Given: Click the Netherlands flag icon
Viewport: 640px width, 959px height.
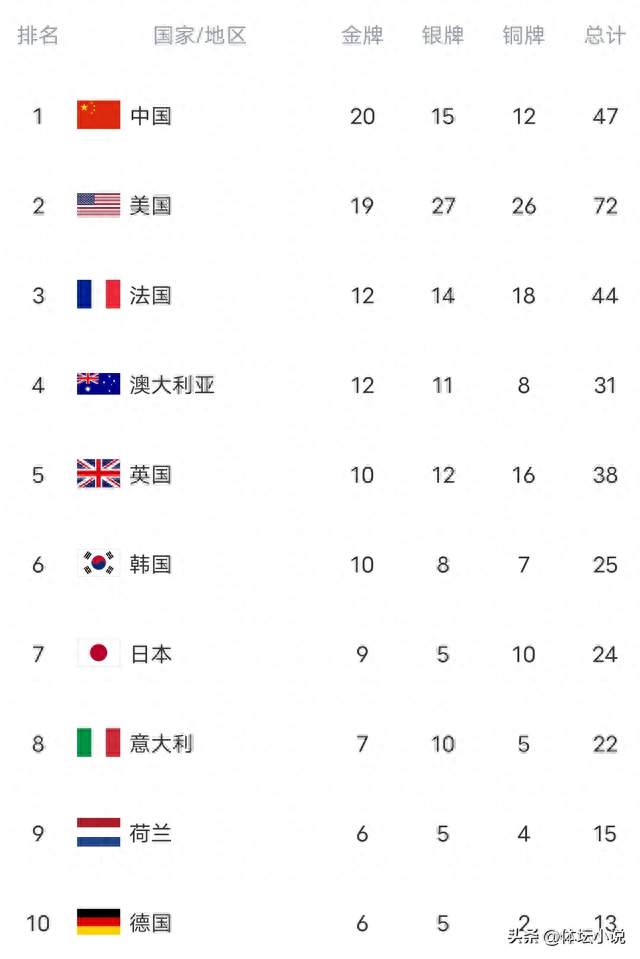Looking at the screenshot, I should coord(99,832).
